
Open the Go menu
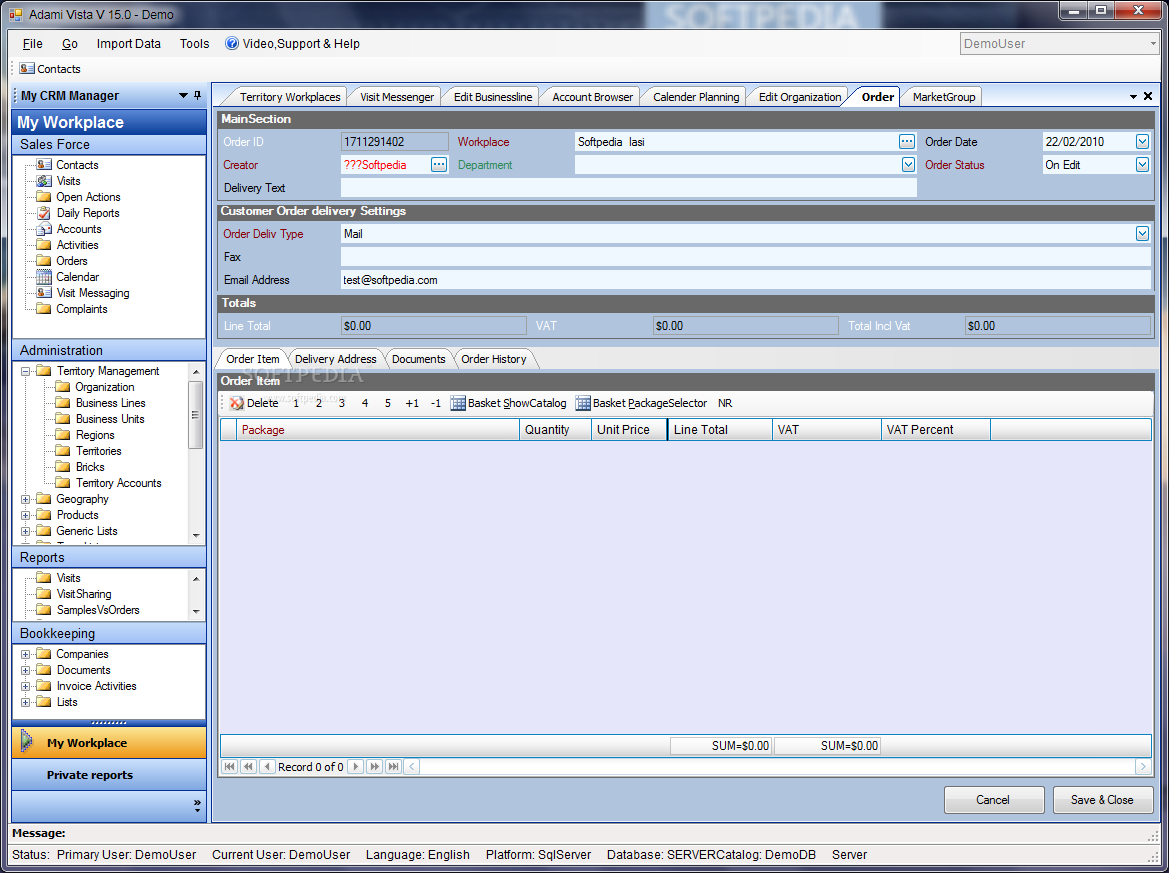tap(69, 44)
